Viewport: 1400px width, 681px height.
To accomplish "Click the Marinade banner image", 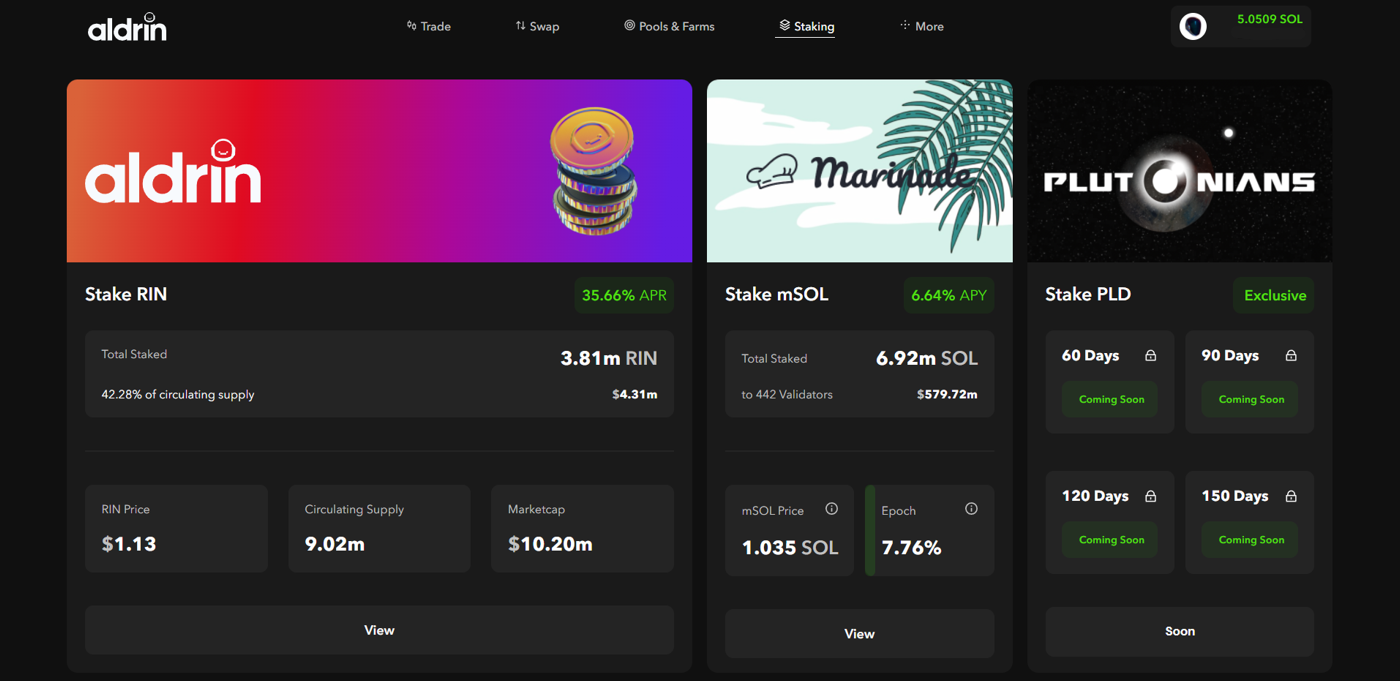I will [x=859, y=171].
